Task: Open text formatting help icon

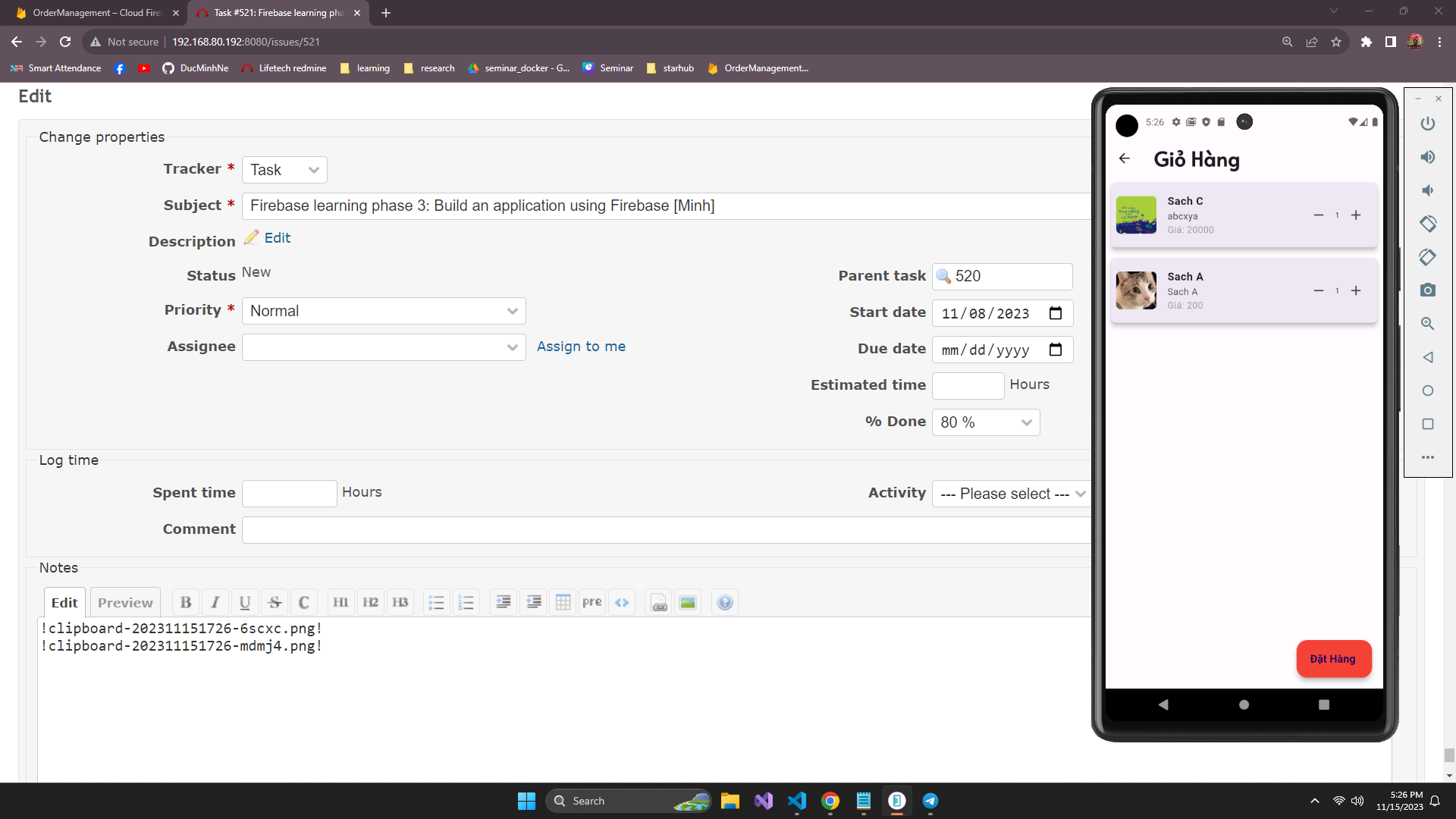Action: click(725, 602)
